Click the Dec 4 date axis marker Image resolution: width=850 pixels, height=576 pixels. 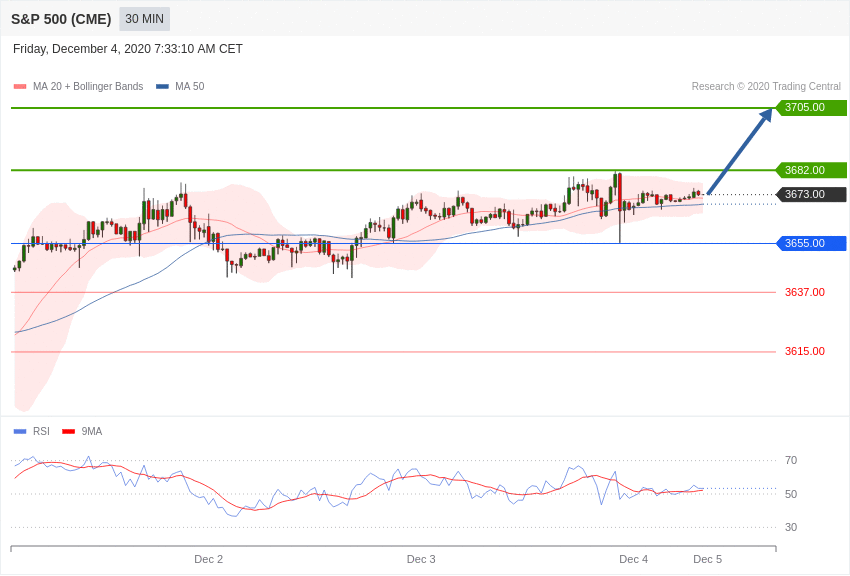pyautogui.click(x=634, y=559)
